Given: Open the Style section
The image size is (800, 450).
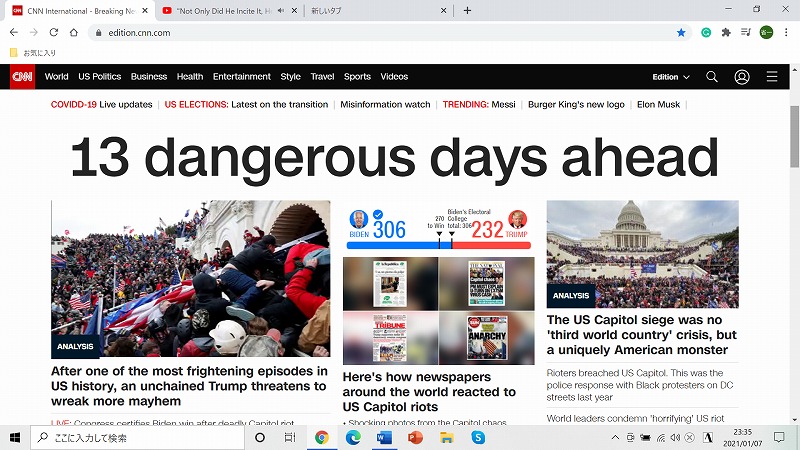Looking at the screenshot, I should pos(290,77).
